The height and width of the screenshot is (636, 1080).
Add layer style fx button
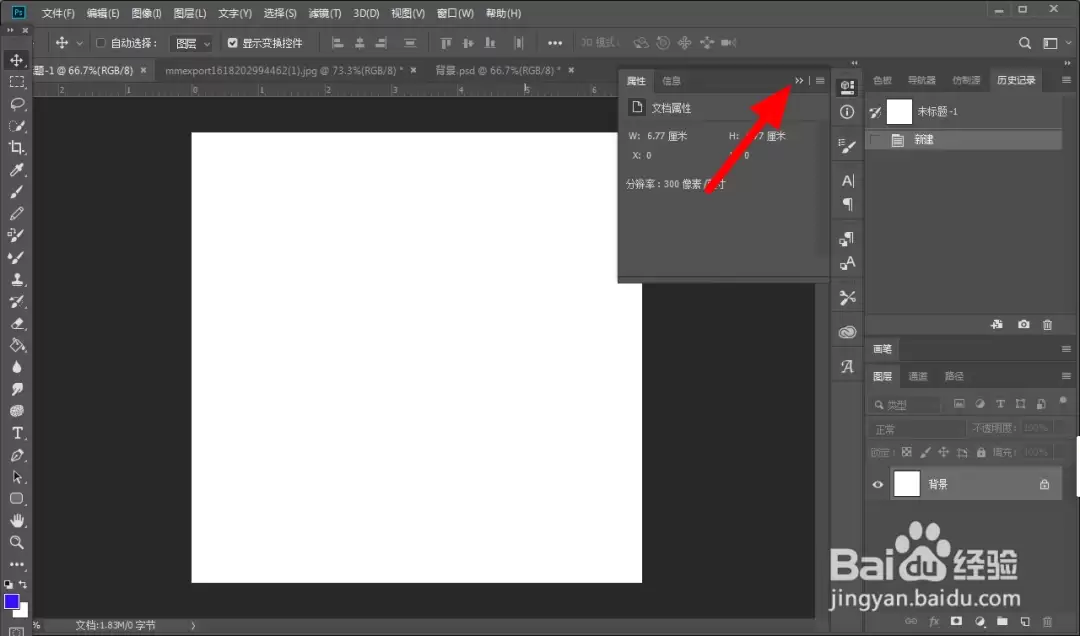click(x=934, y=622)
